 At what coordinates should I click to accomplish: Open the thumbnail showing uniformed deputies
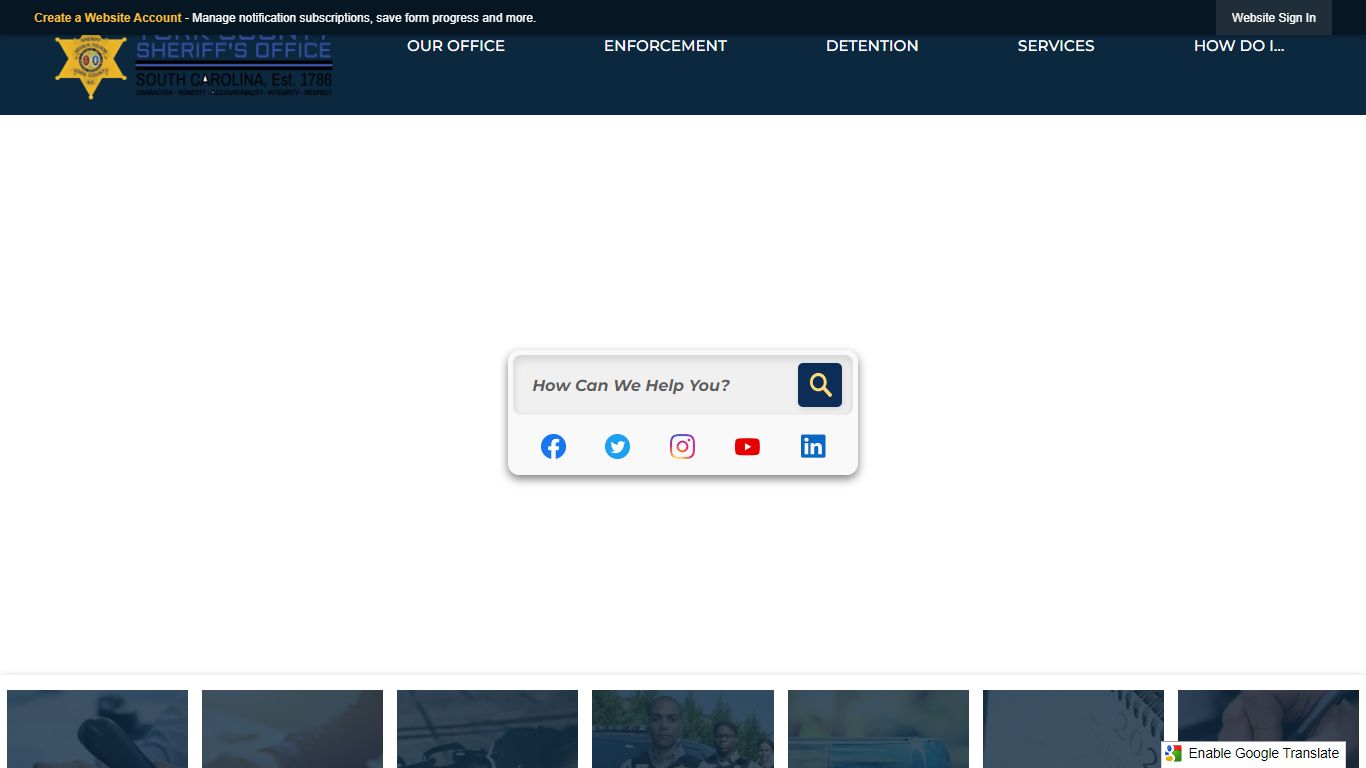(x=682, y=728)
